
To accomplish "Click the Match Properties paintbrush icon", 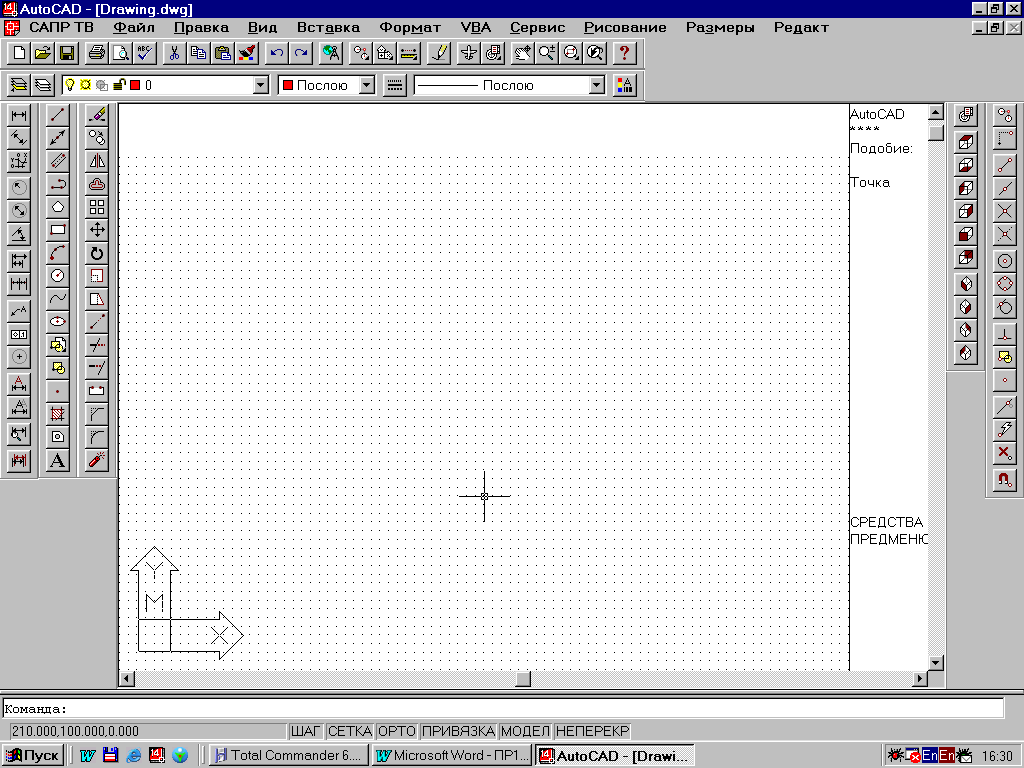I will (x=247, y=53).
